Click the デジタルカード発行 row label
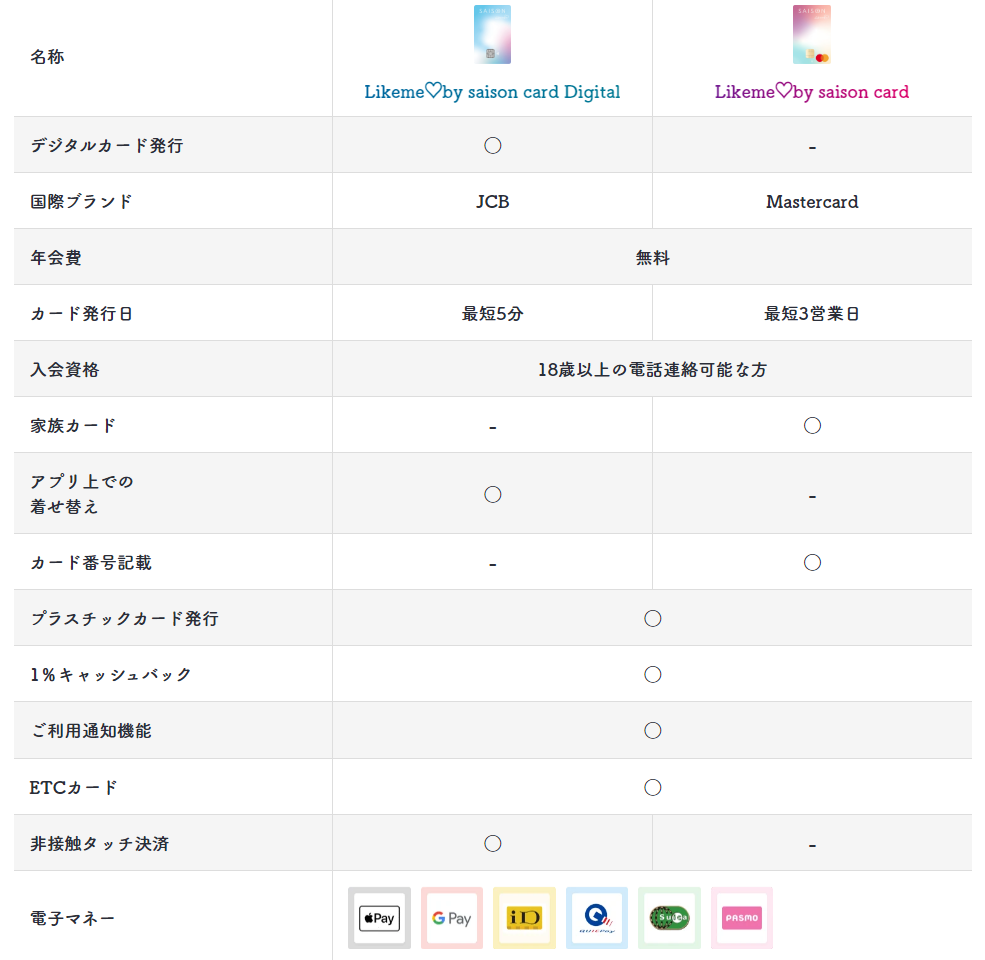 click(107, 146)
